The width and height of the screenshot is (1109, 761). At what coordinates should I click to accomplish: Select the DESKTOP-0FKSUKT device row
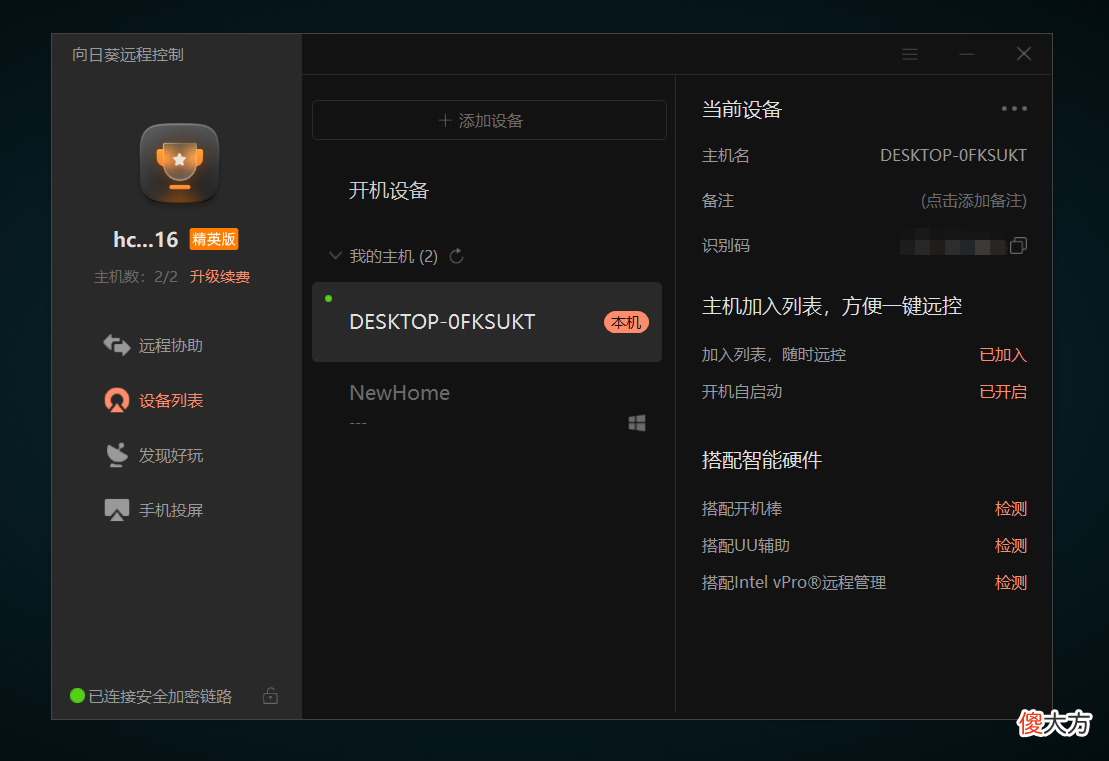coord(487,322)
